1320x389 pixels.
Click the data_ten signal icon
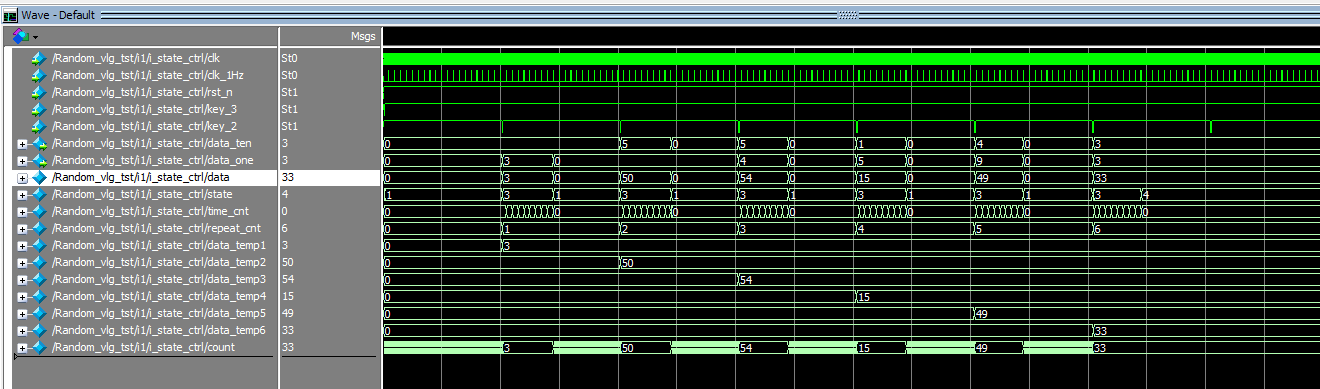[x=39, y=143]
